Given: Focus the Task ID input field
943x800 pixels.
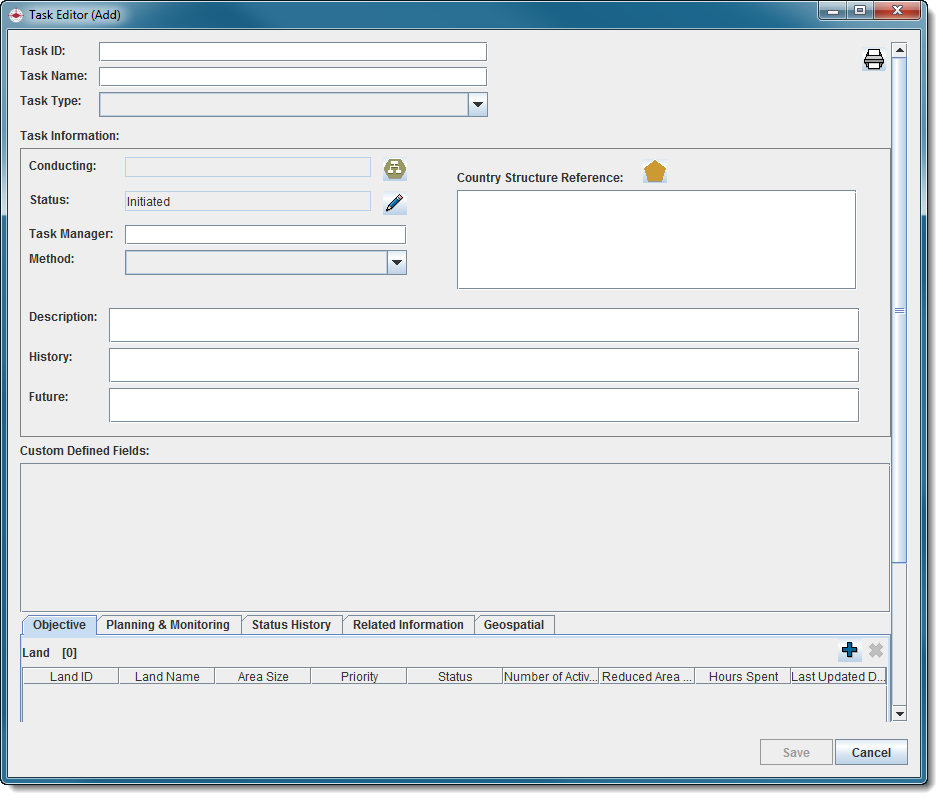Looking at the screenshot, I should [292, 52].
